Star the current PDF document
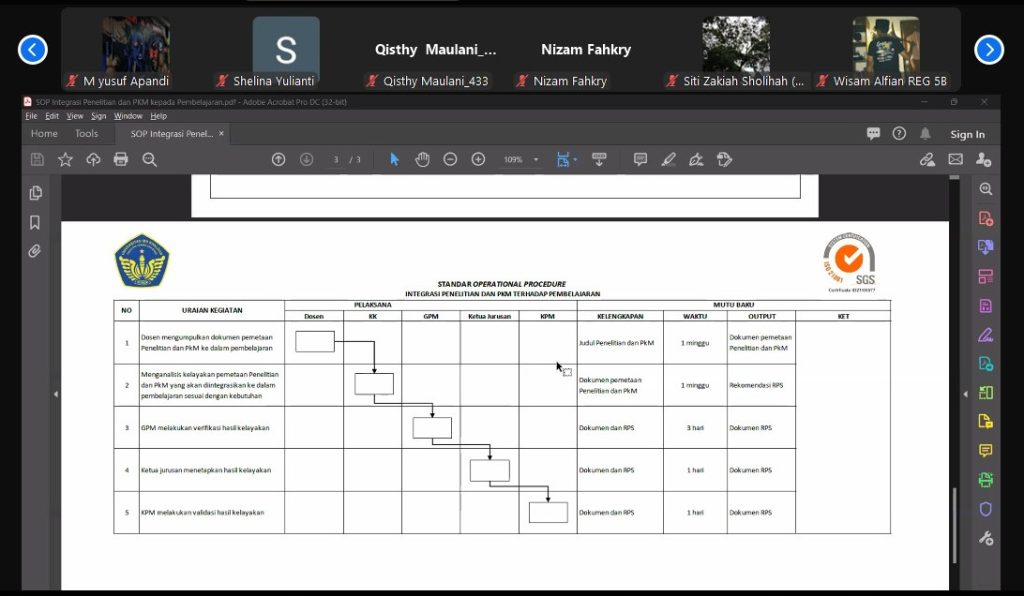The image size is (1024, 596). [65, 160]
